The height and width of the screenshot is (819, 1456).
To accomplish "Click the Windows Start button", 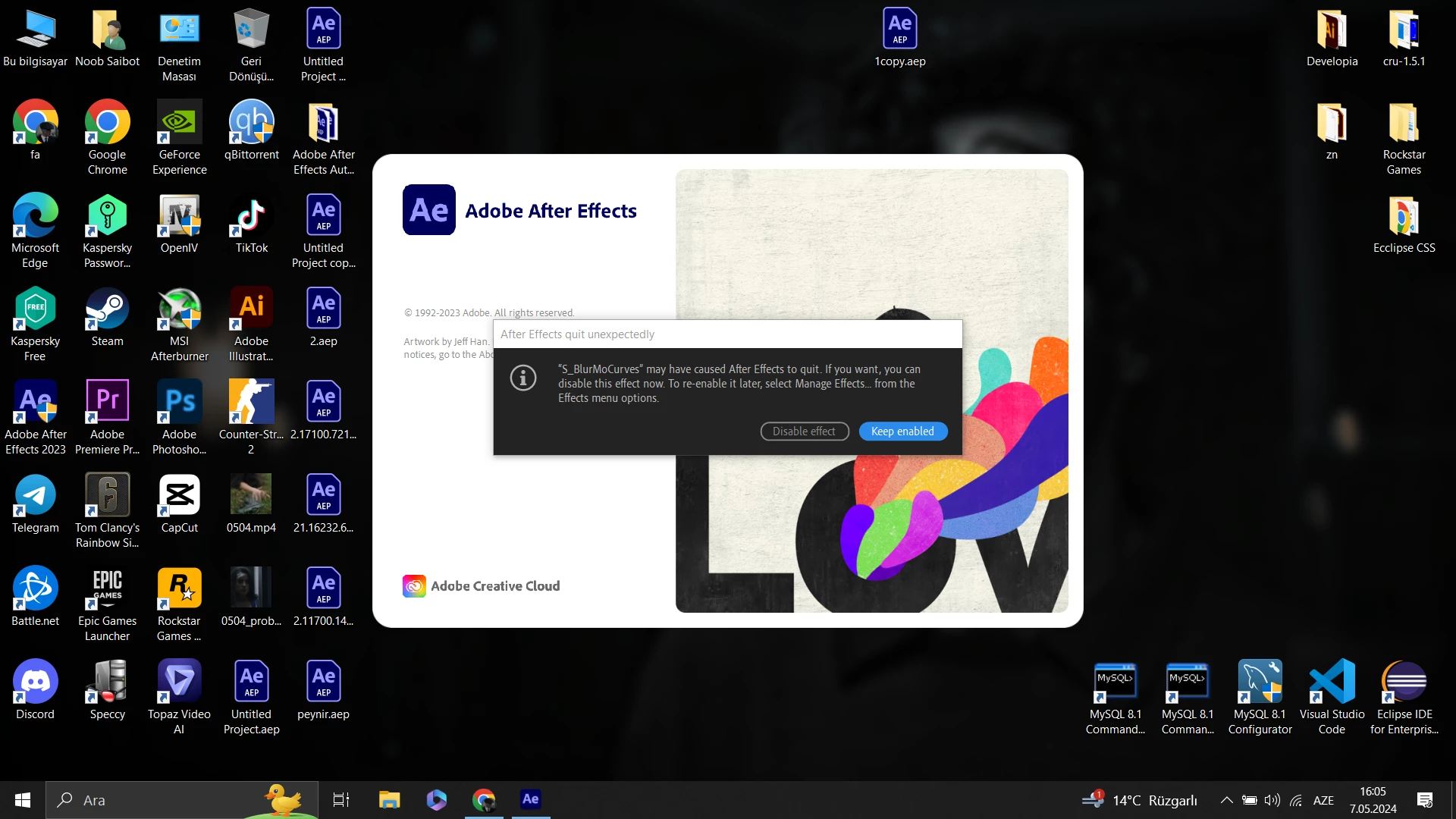I will click(x=23, y=800).
